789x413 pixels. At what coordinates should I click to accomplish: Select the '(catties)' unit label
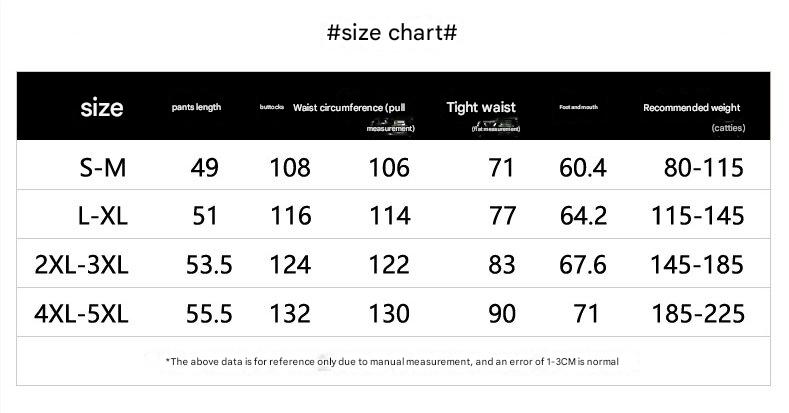(x=728, y=128)
